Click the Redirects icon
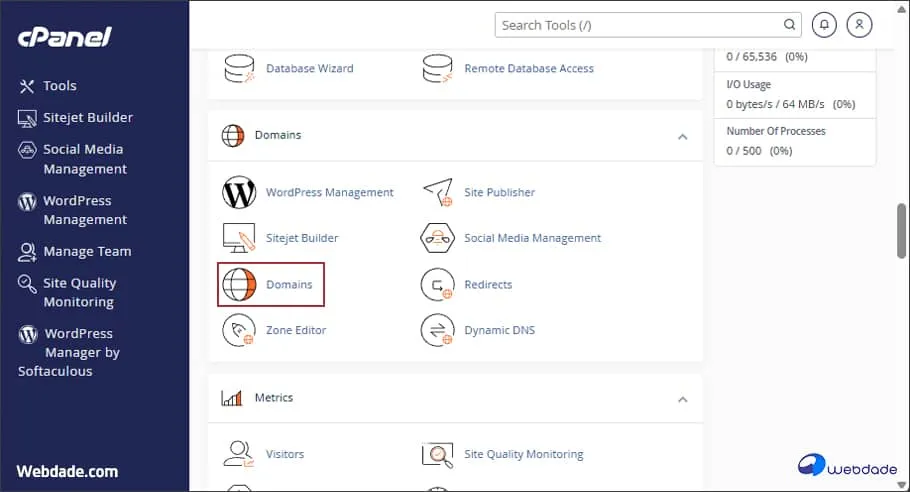Image resolution: width=910 pixels, height=492 pixels. click(x=438, y=284)
